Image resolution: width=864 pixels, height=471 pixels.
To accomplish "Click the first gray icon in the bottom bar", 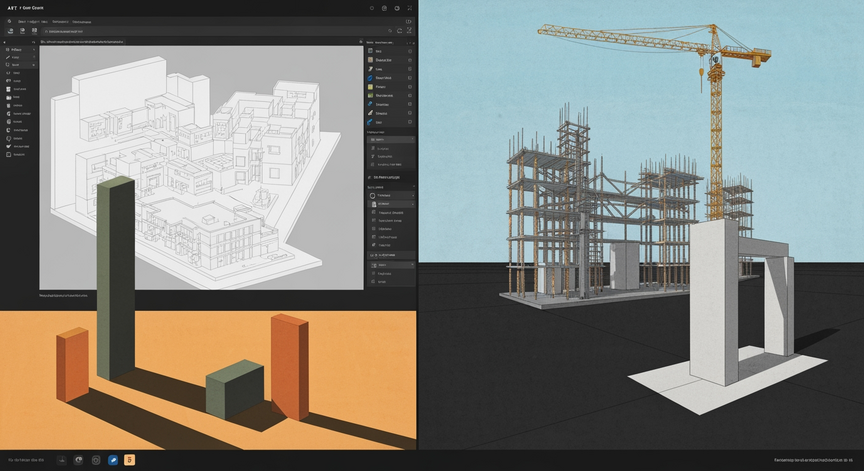I will 62,460.
